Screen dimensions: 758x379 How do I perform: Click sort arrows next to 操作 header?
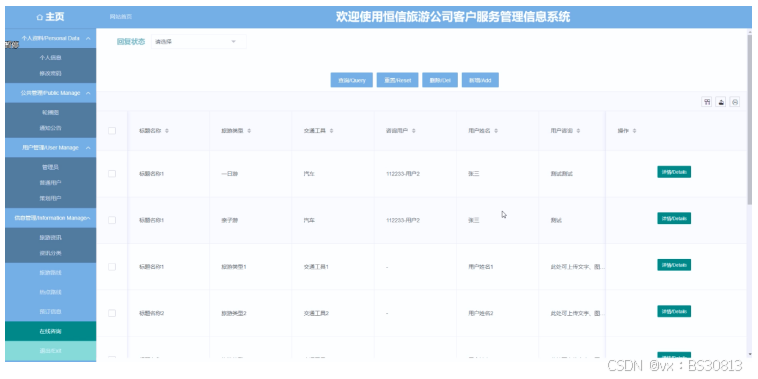[x=634, y=131]
